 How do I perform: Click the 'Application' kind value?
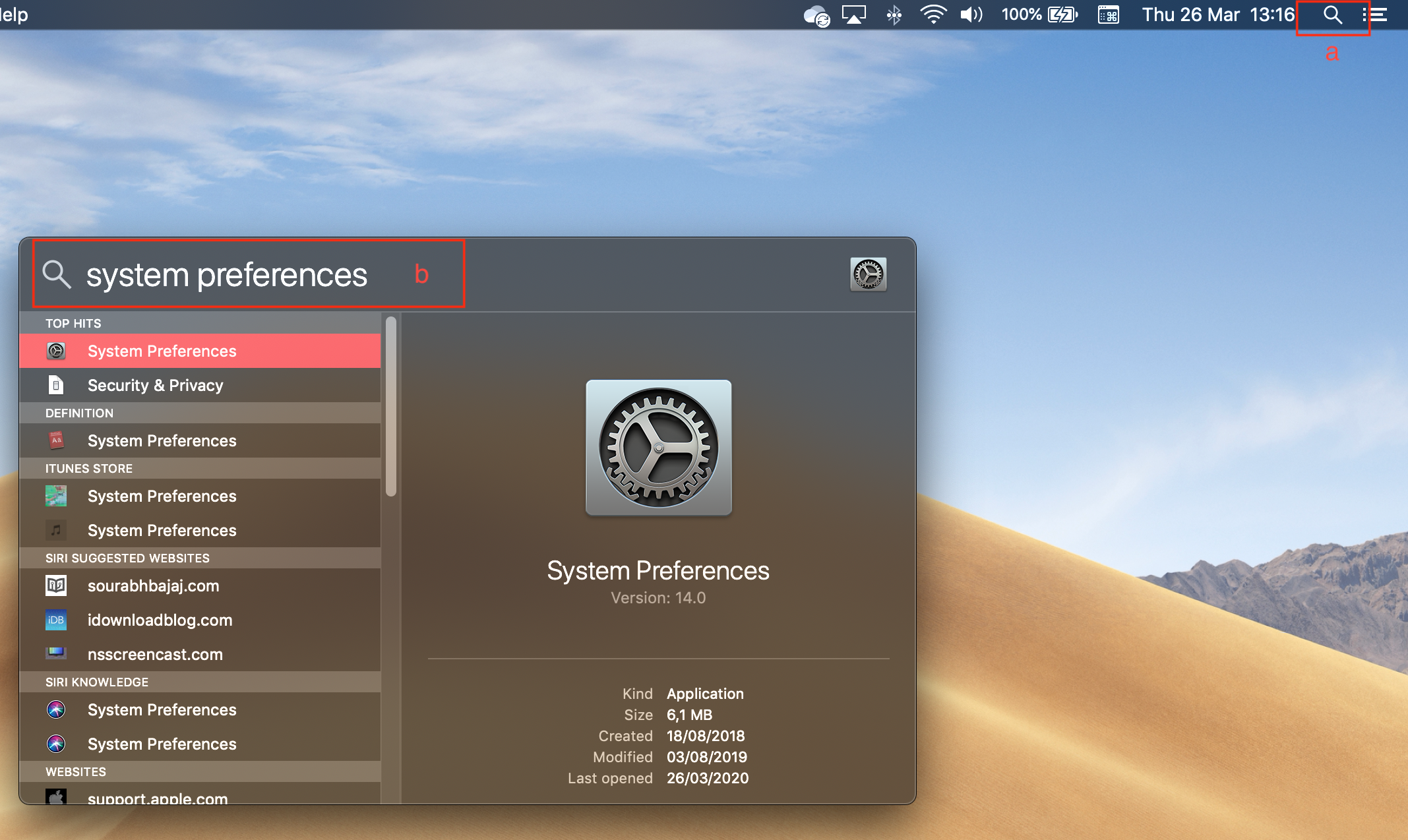coord(705,694)
